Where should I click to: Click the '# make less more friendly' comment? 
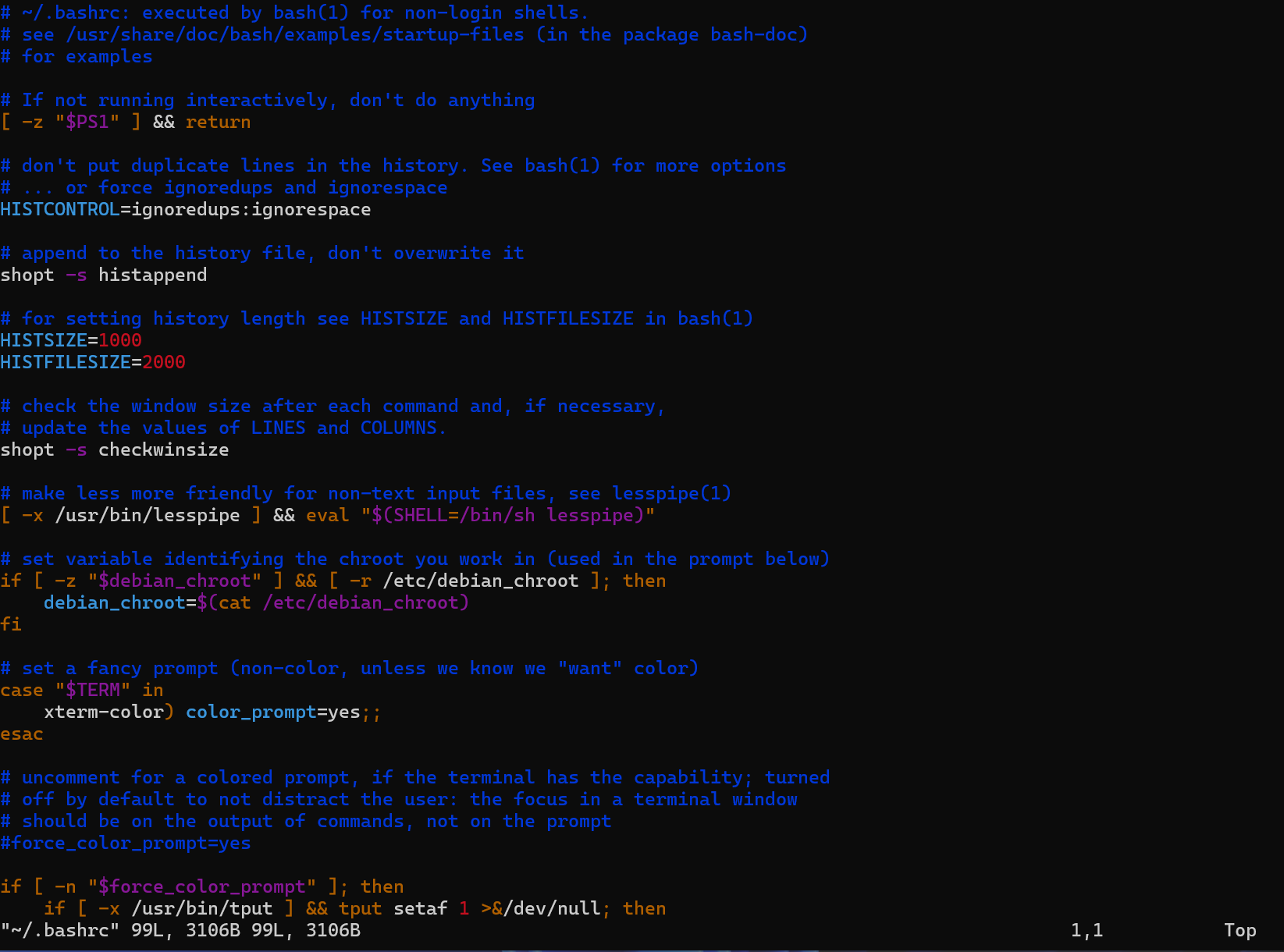click(366, 493)
